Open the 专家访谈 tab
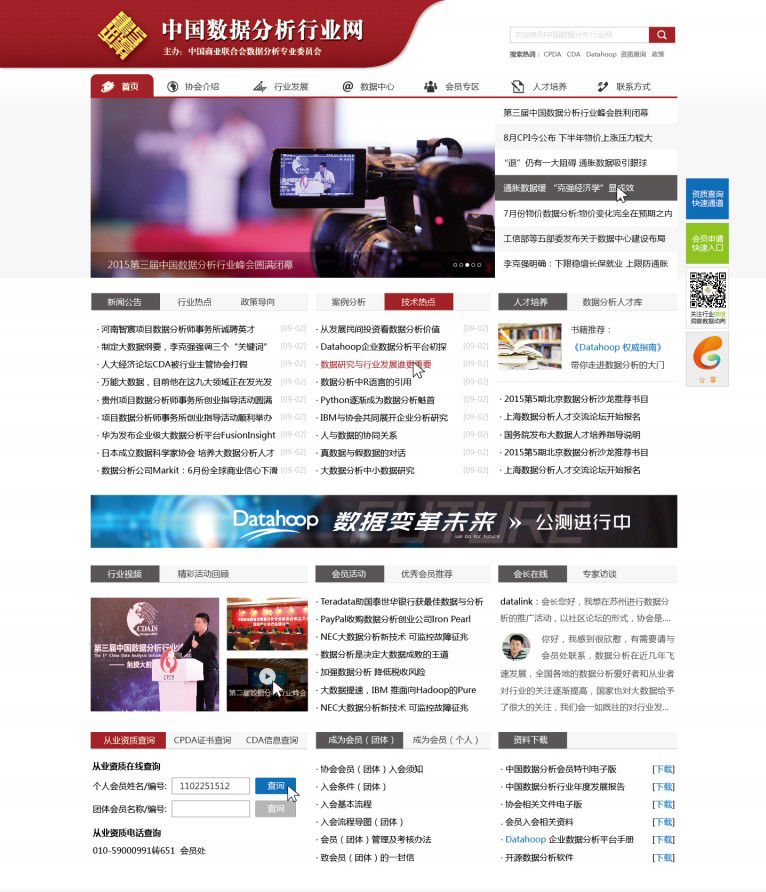766x892 pixels. (x=599, y=574)
